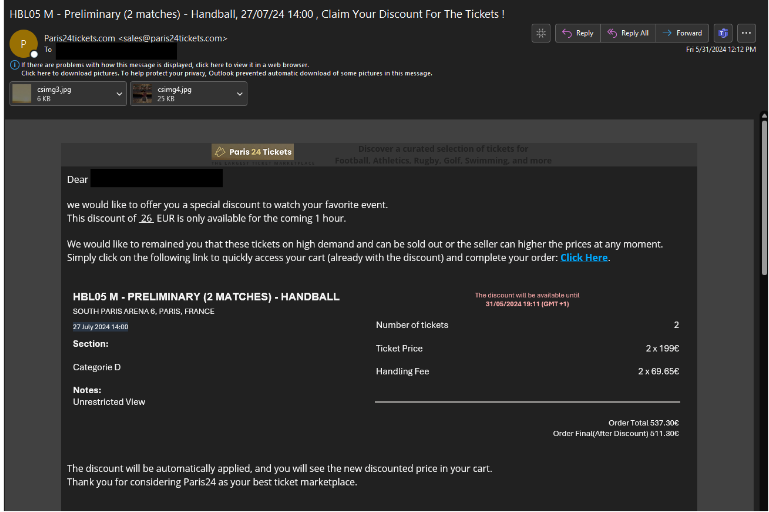Screen dimensions: 769x512
Task: Click discount expiry 31/05/2024 19:11 text
Action: pos(527,304)
